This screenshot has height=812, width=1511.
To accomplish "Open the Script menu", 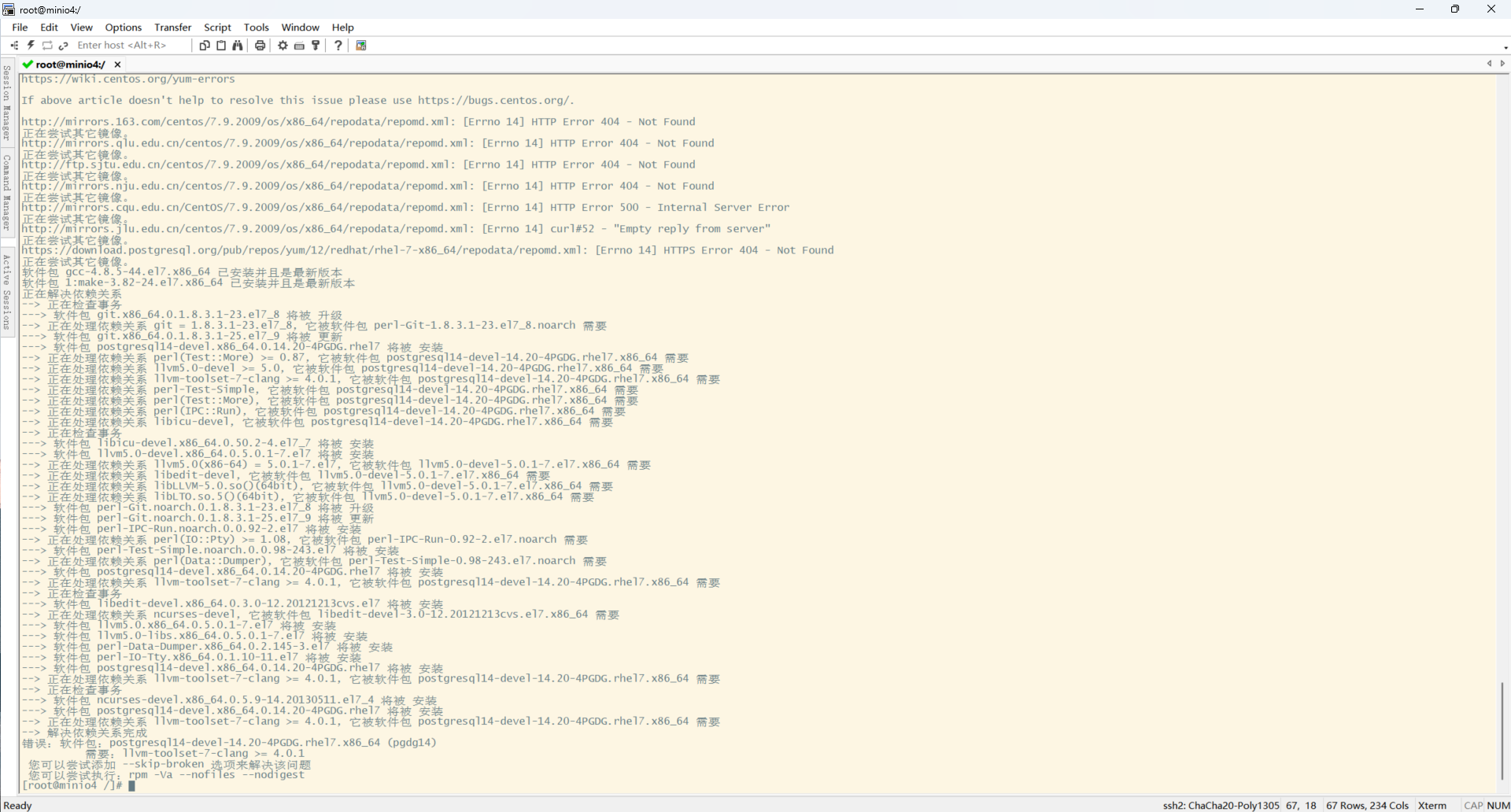I will [217, 28].
